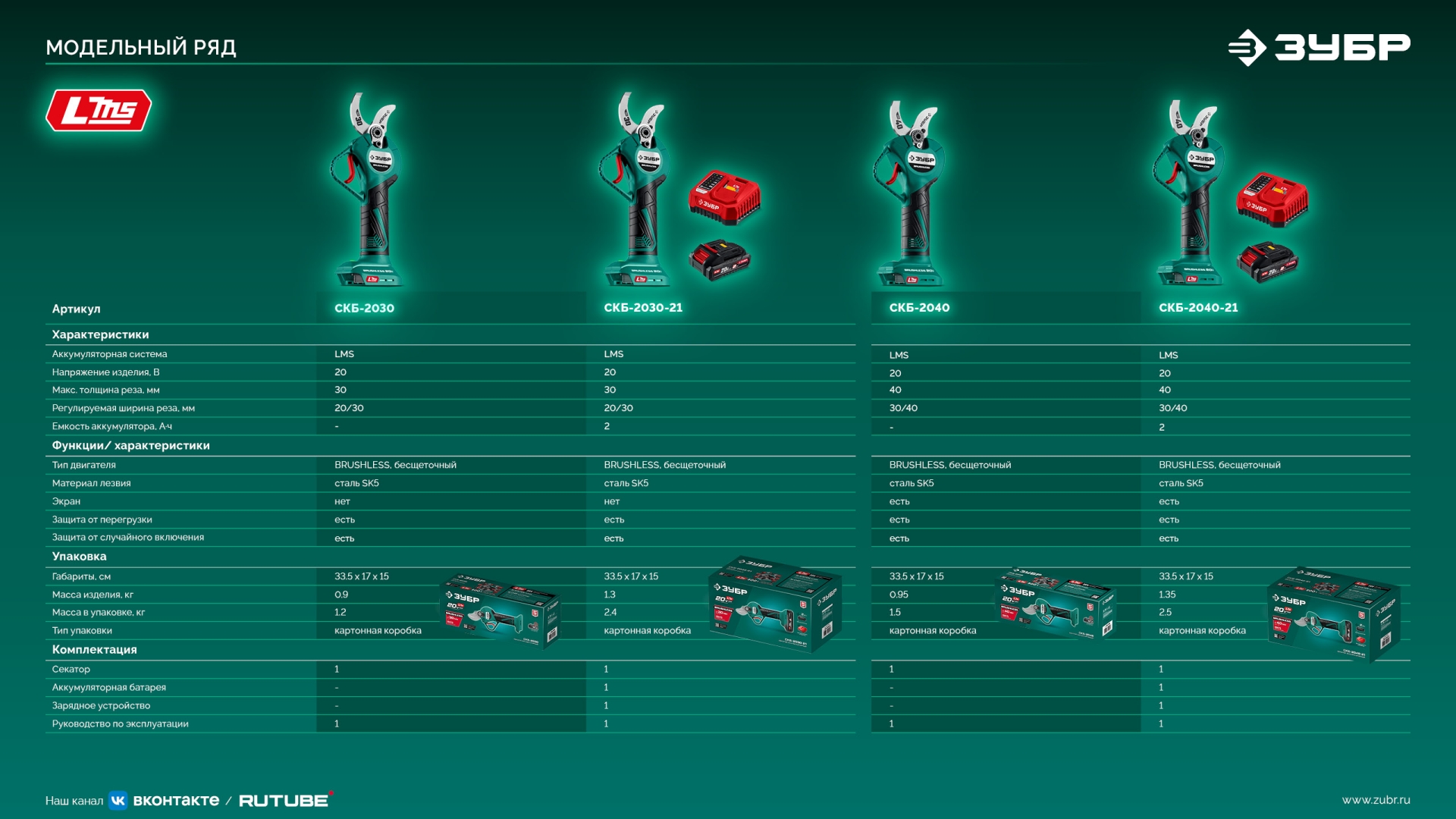Click the СКБ-2030 packaging box image

pos(499,610)
